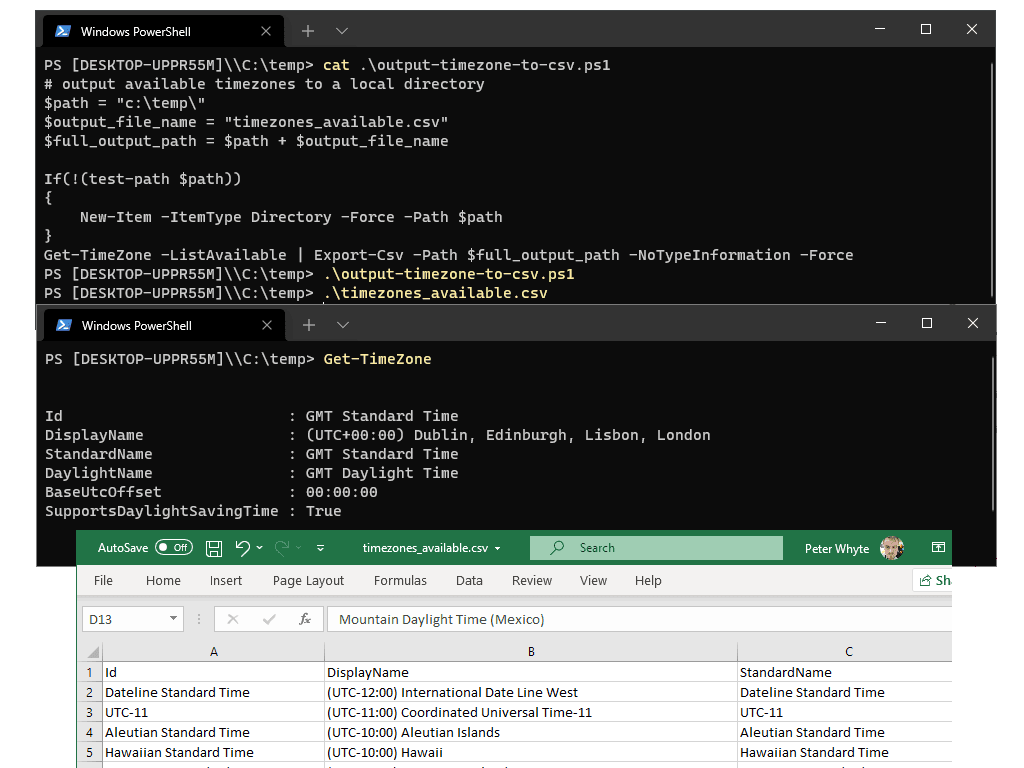Close the top Windows PowerShell tab

[266, 31]
